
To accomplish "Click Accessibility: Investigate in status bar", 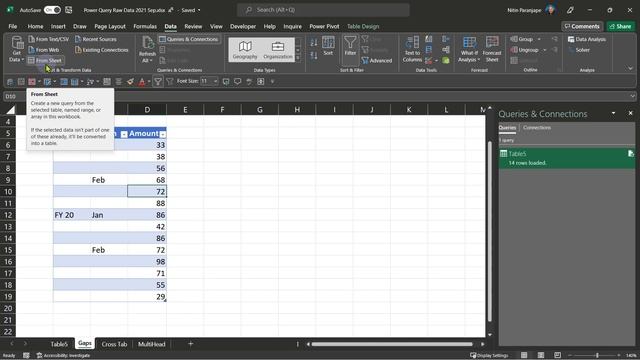I will tap(63, 356).
